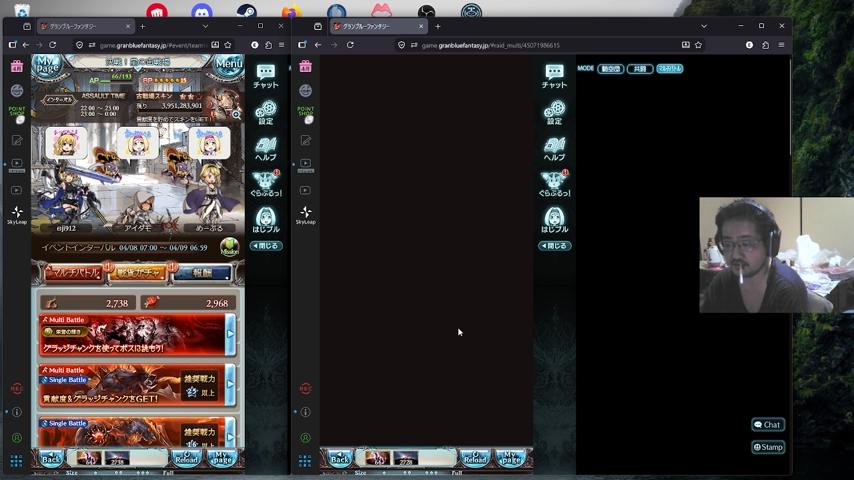Open the green Mission badge

(x=229, y=247)
